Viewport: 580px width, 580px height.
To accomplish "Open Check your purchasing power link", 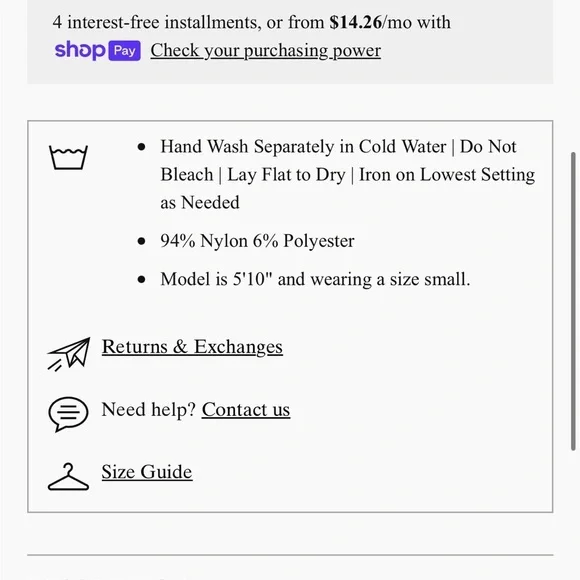I will [266, 51].
